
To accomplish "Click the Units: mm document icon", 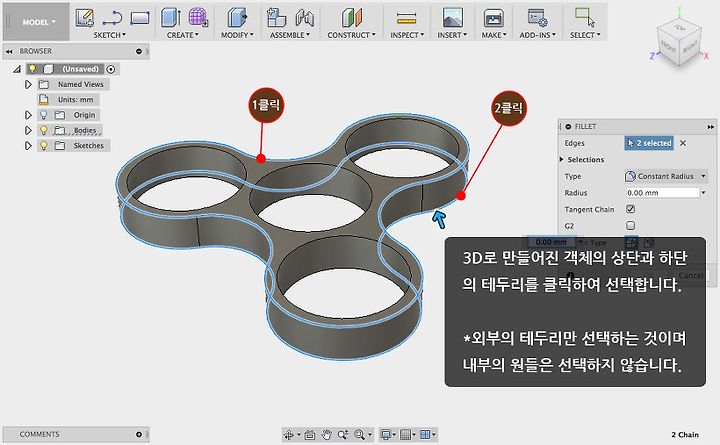I will tap(44, 100).
